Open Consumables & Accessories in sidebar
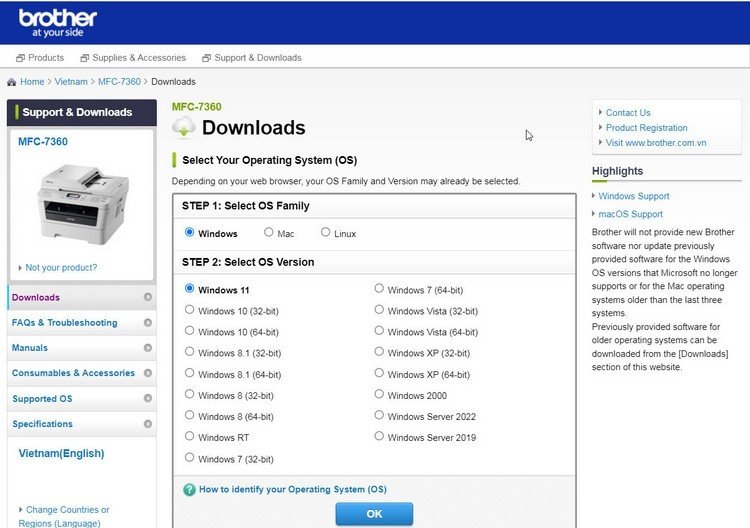750x528 pixels. (73, 373)
